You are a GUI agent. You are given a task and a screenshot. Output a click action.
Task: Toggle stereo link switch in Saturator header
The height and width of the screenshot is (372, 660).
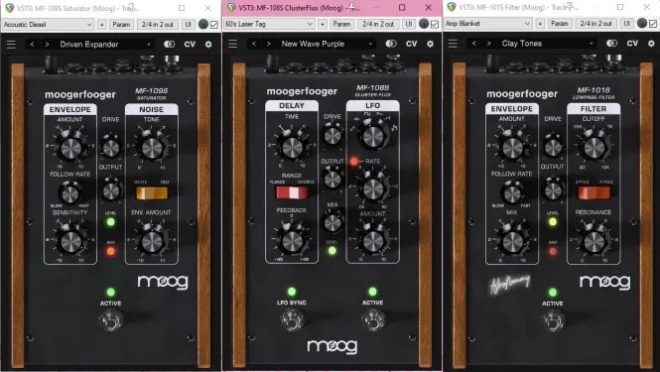click(x=169, y=44)
